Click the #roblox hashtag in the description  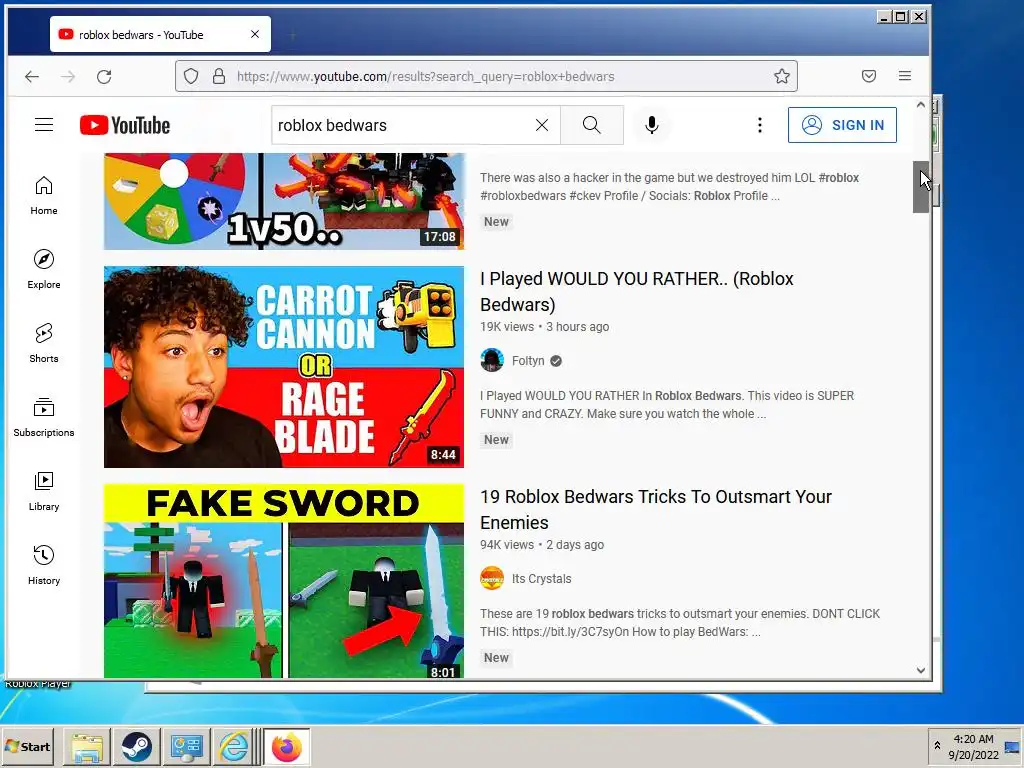(x=839, y=178)
